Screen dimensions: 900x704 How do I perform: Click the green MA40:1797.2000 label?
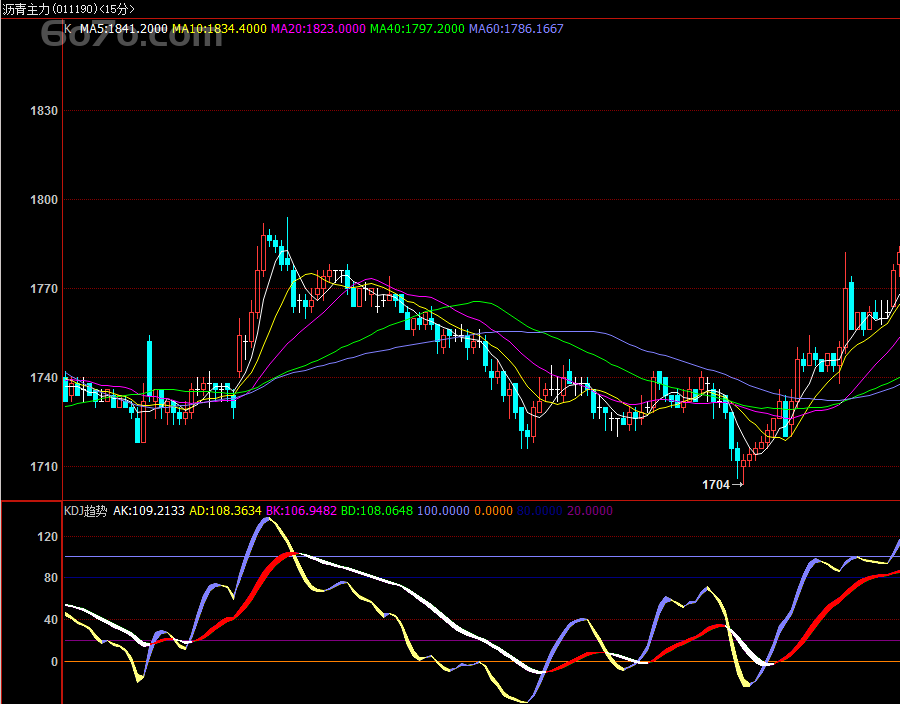417,29
